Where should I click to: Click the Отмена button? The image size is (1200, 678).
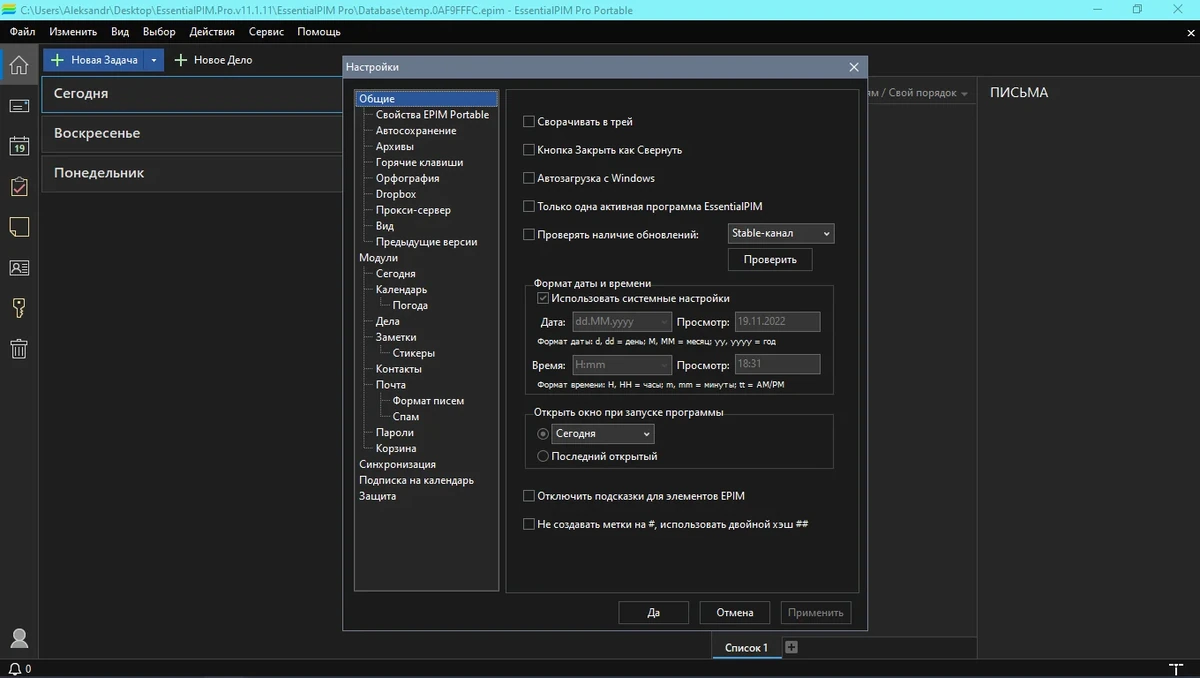click(735, 612)
